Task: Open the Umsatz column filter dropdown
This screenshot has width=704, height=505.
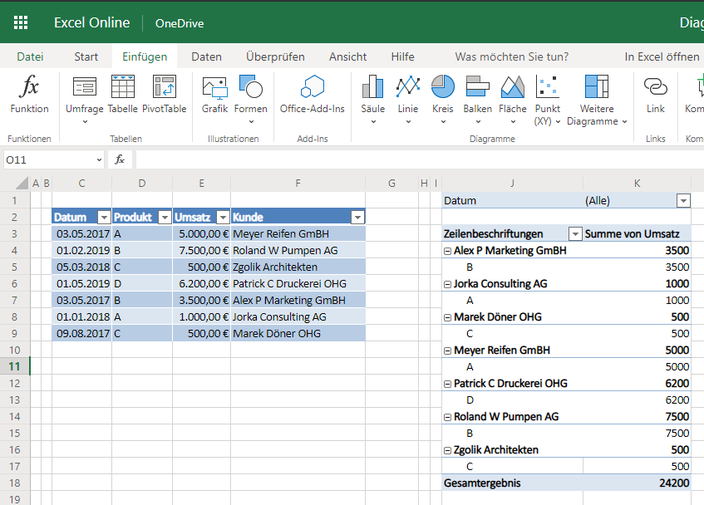Action: tap(223, 217)
